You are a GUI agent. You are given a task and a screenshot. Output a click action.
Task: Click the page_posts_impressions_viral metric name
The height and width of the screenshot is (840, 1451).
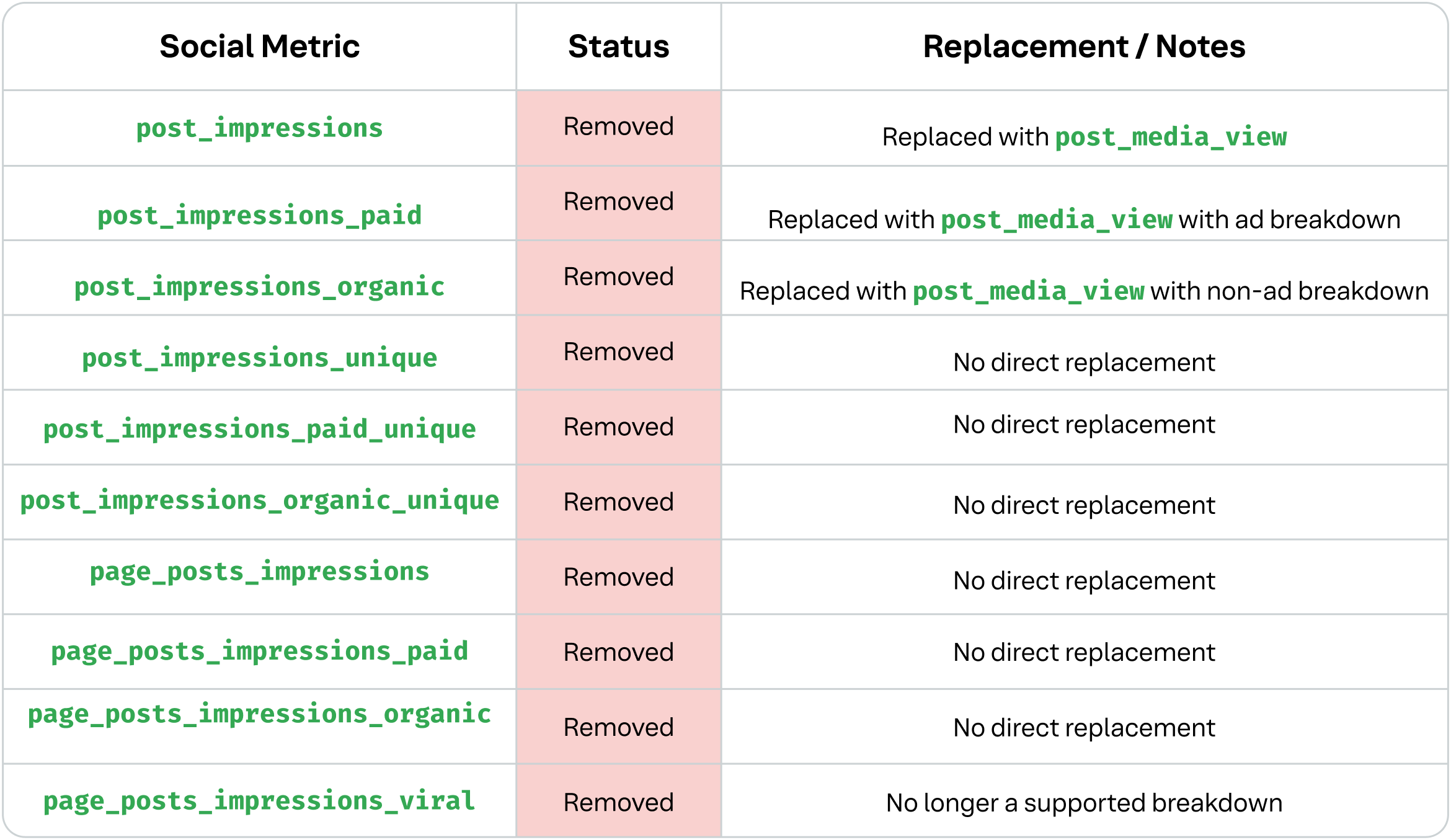[x=259, y=801]
